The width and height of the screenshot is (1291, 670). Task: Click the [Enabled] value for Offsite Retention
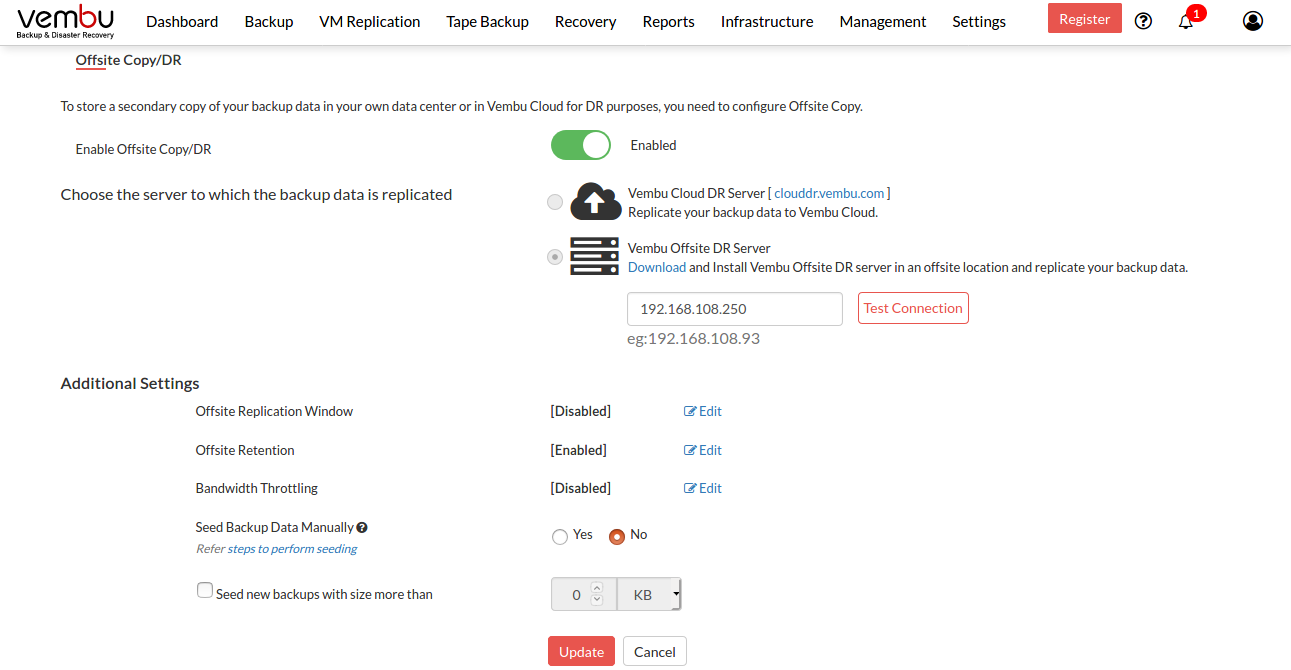click(578, 450)
